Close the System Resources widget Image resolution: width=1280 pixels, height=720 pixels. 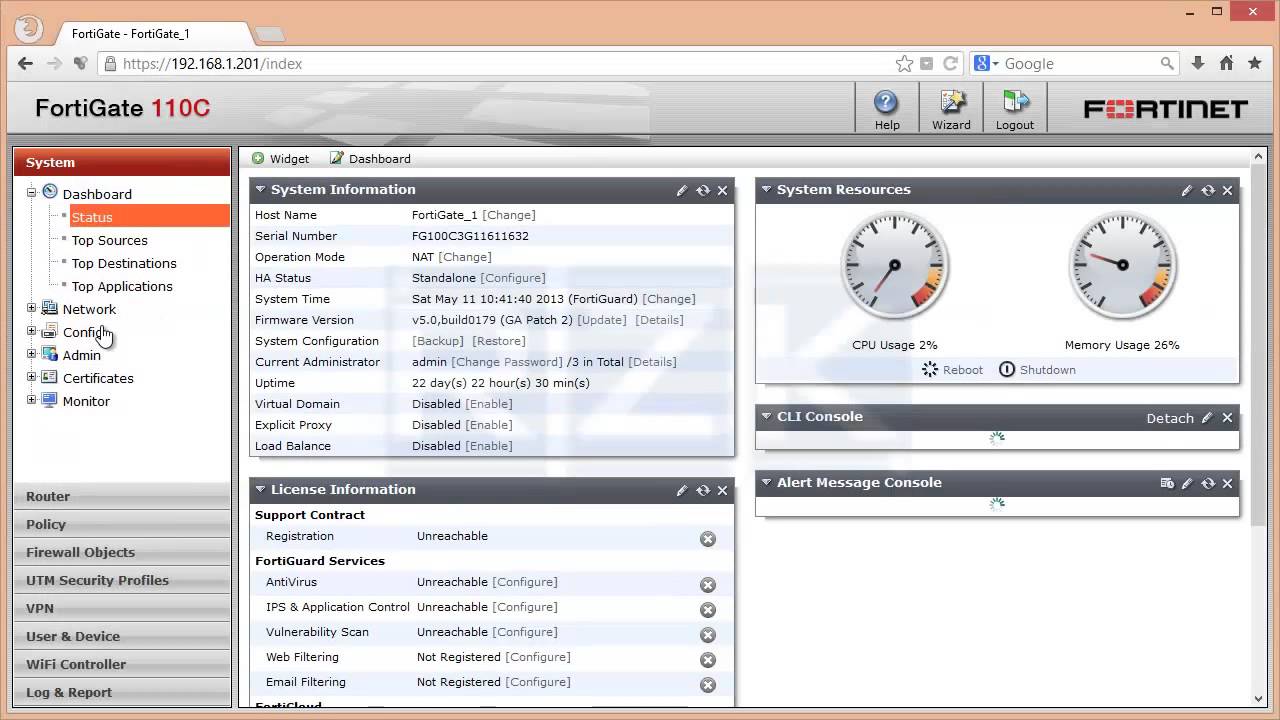[x=1228, y=190]
